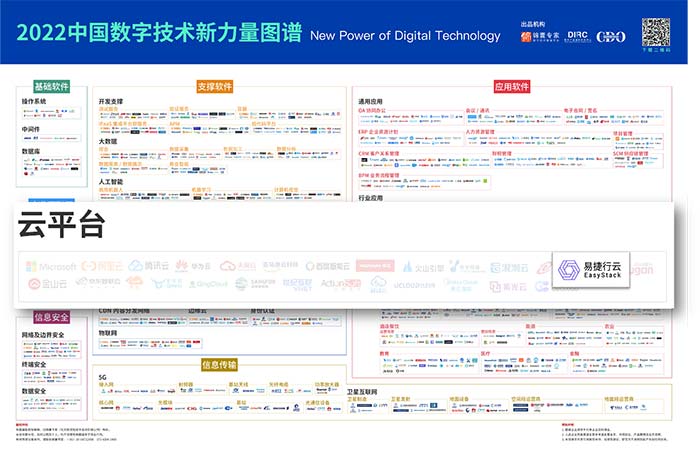Click the QR code in the header
Viewport: 700px width, 451px height.
(656, 32)
